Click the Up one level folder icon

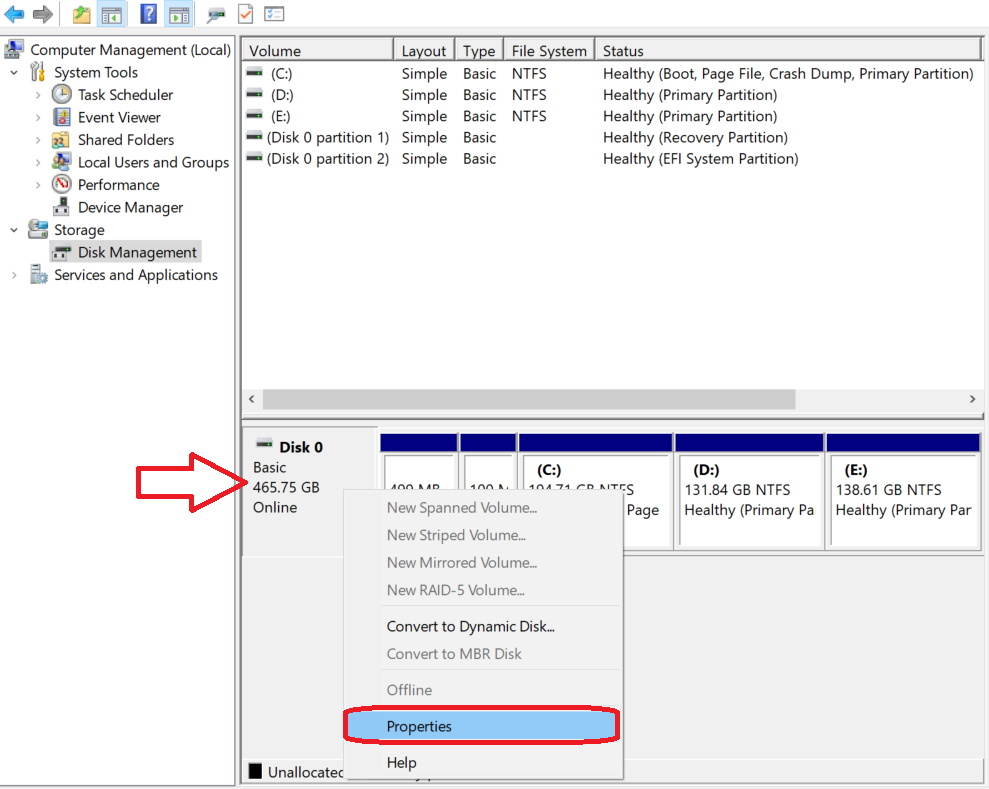(x=81, y=14)
